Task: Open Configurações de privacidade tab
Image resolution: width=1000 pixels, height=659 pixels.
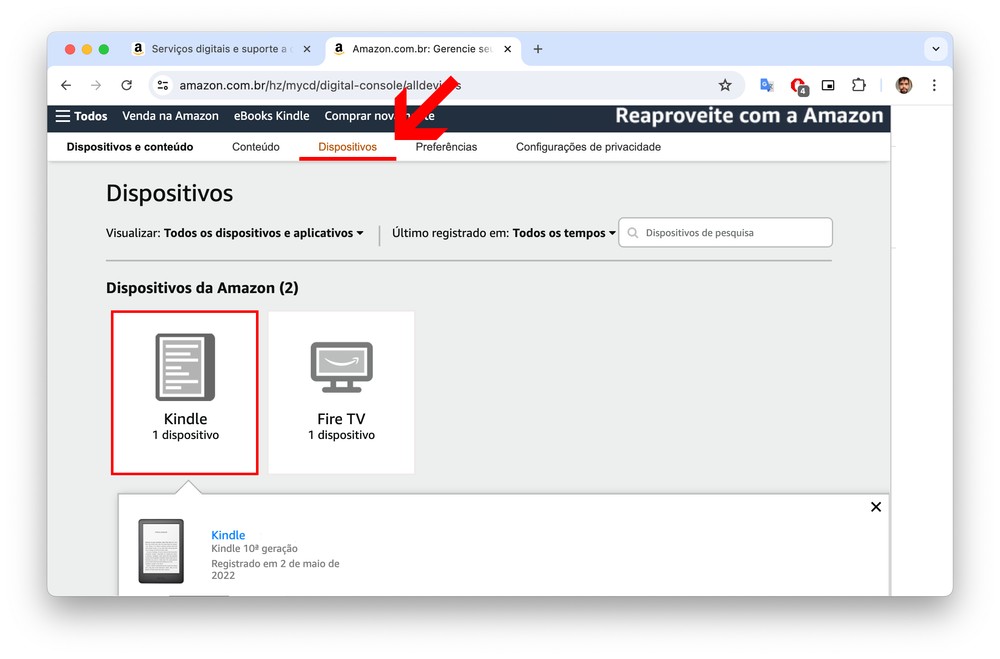Action: pyautogui.click(x=588, y=147)
